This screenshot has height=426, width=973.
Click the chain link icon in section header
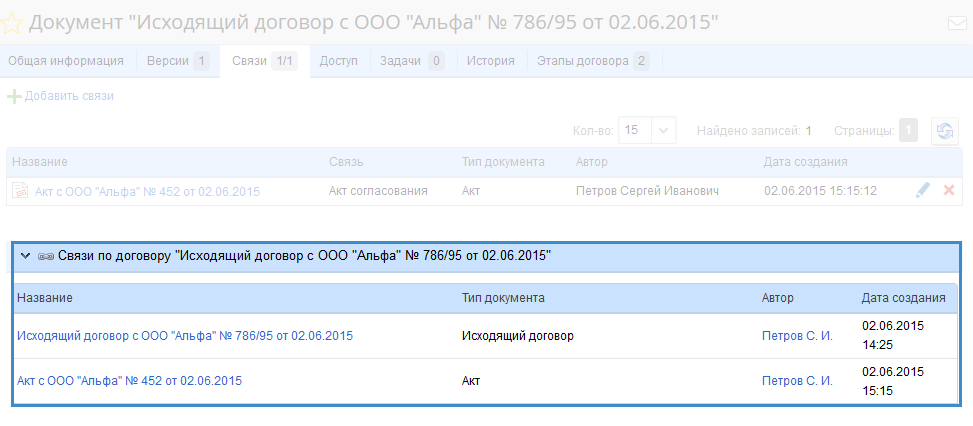(45, 256)
